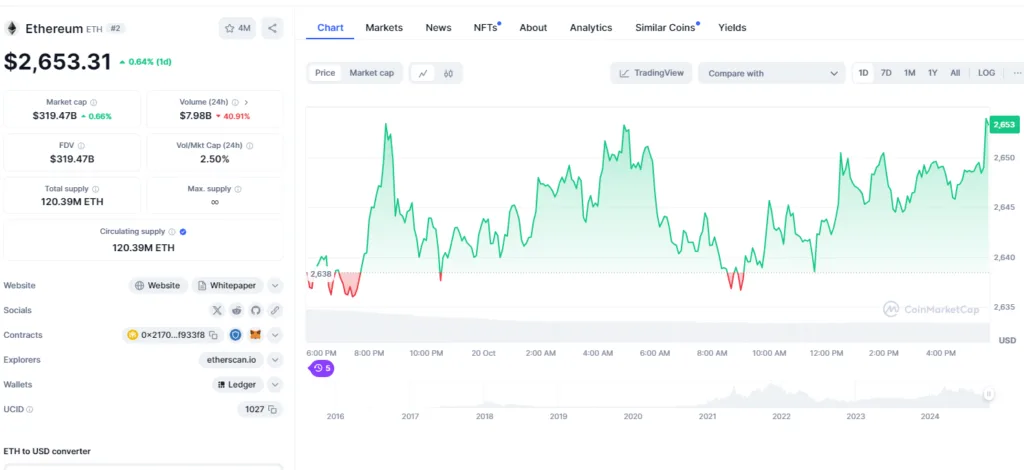Expand the Website row chevron

(x=275, y=285)
